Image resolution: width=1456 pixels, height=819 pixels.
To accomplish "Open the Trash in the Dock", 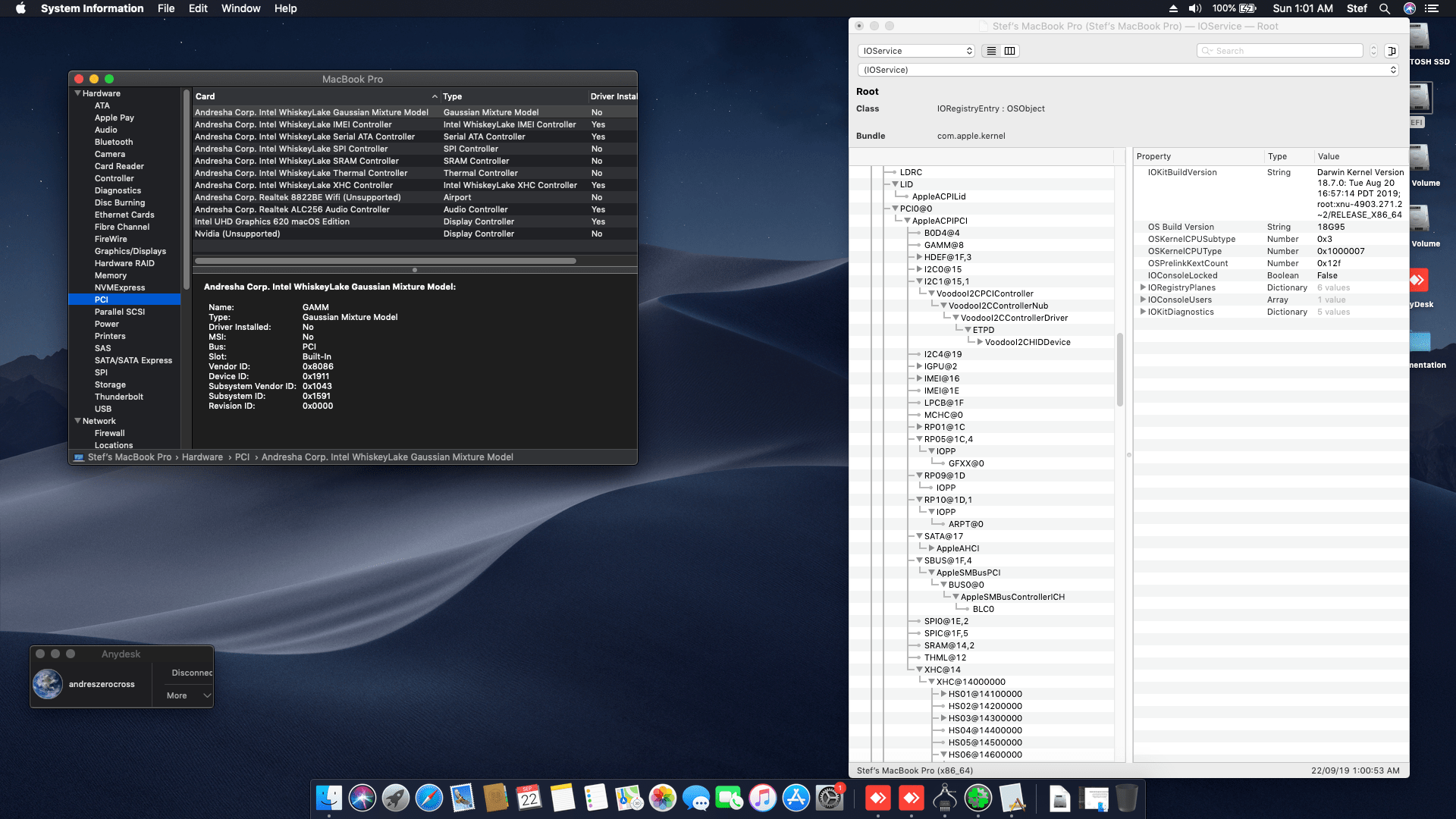I will coord(1127,798).
